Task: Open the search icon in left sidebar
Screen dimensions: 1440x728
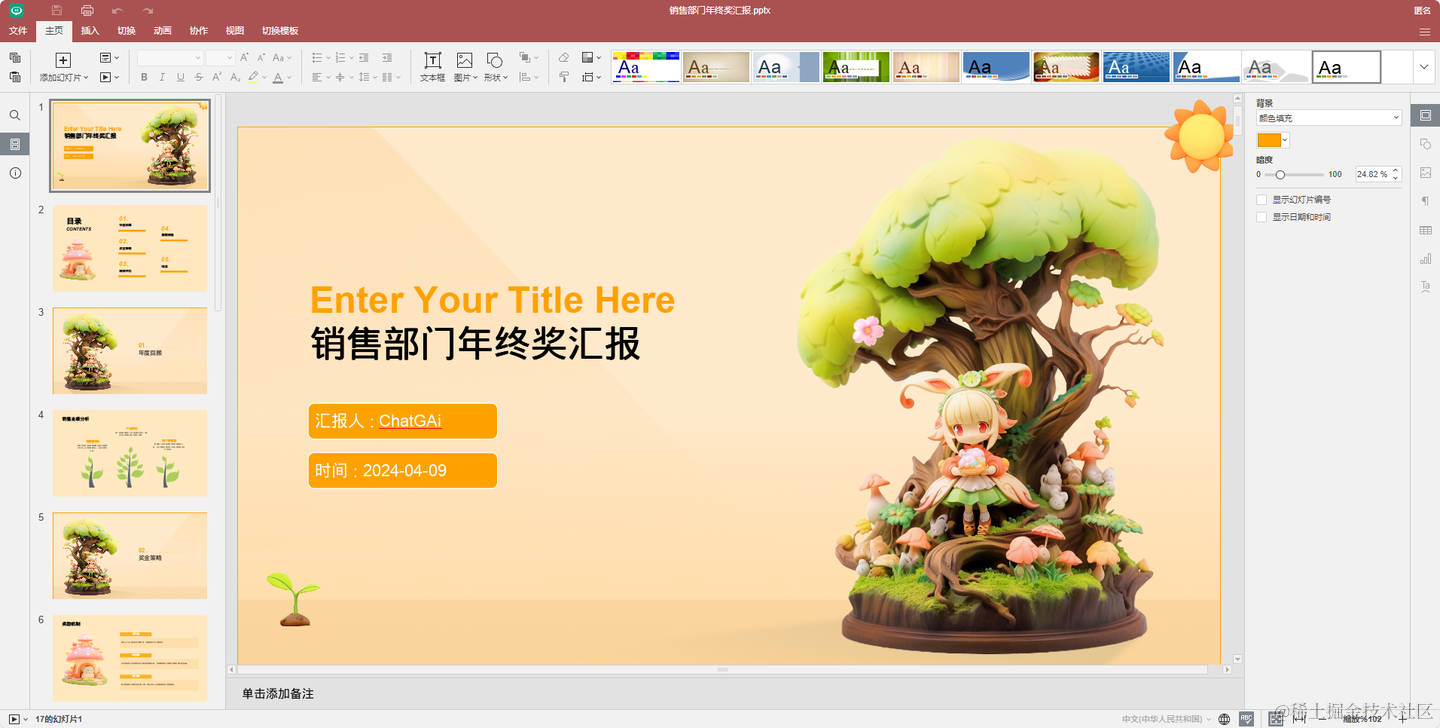Action: pyautogui.click(x=15, y=116)
